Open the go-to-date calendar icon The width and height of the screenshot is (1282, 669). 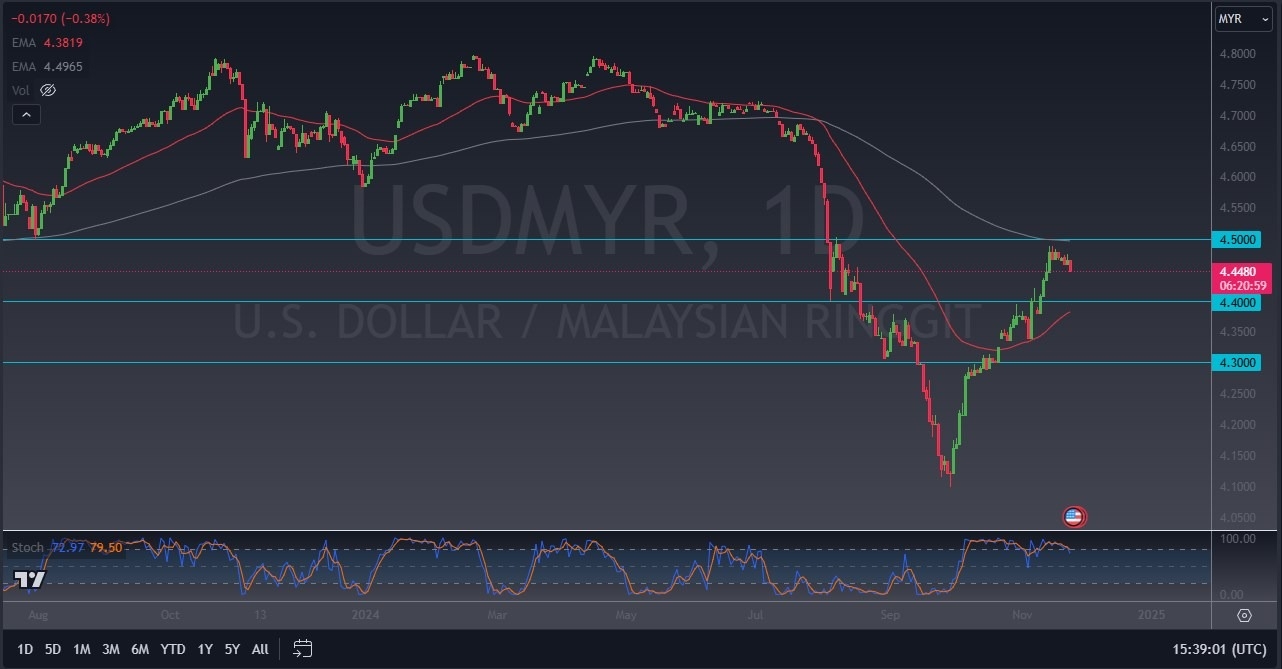[x=304, y=649]
